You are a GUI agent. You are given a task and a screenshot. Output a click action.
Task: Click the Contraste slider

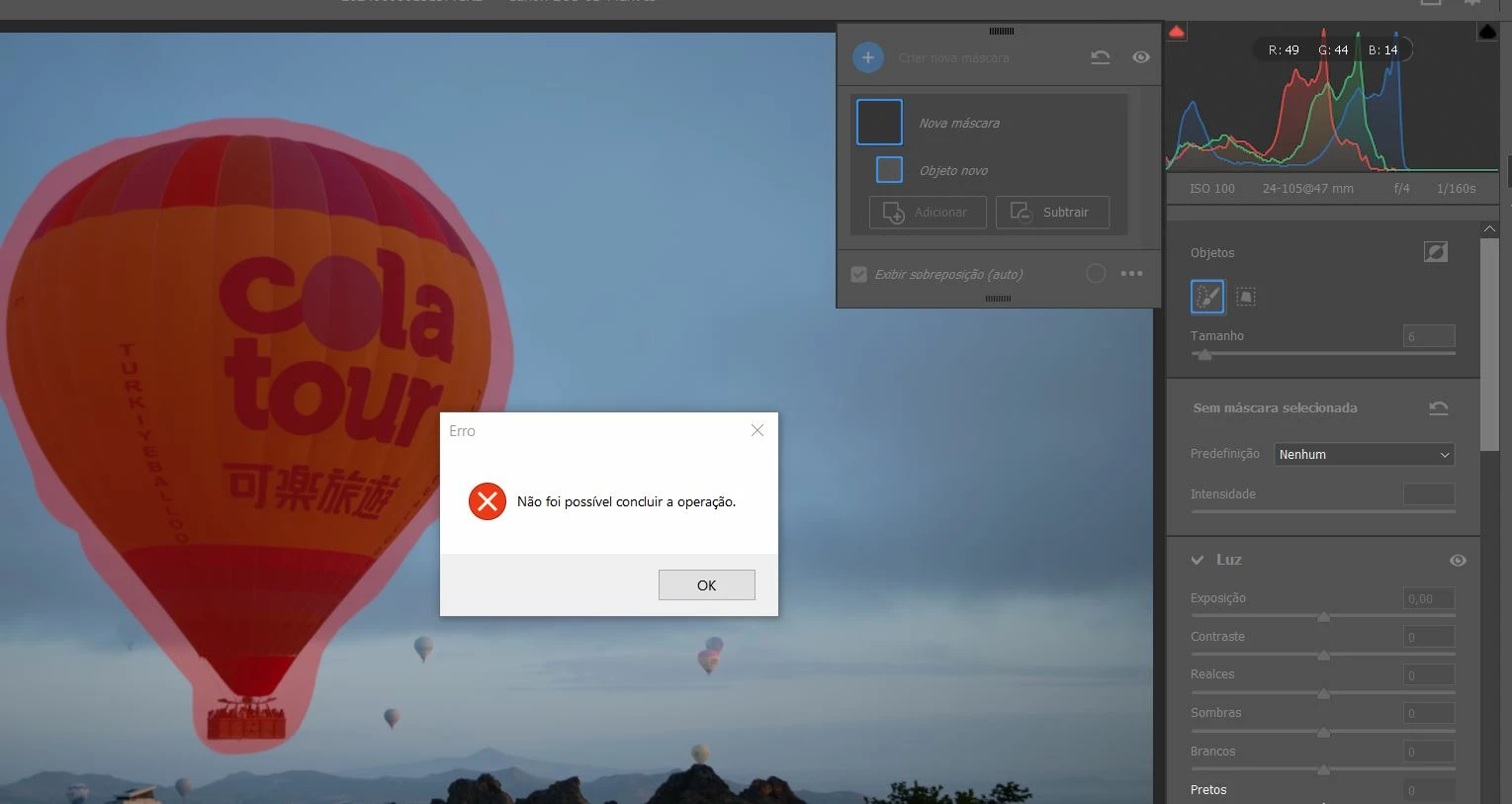coord(1323,655)
